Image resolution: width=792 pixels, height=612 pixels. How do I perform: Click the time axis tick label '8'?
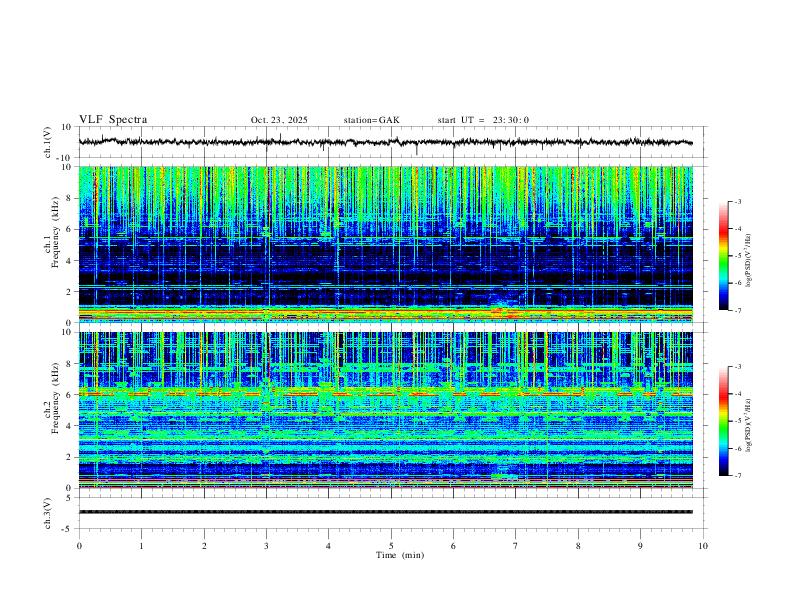578,546
